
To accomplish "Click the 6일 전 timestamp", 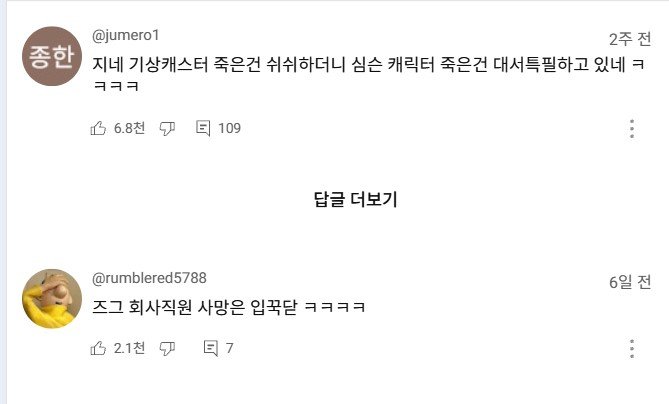I will [x=630, y=281].
